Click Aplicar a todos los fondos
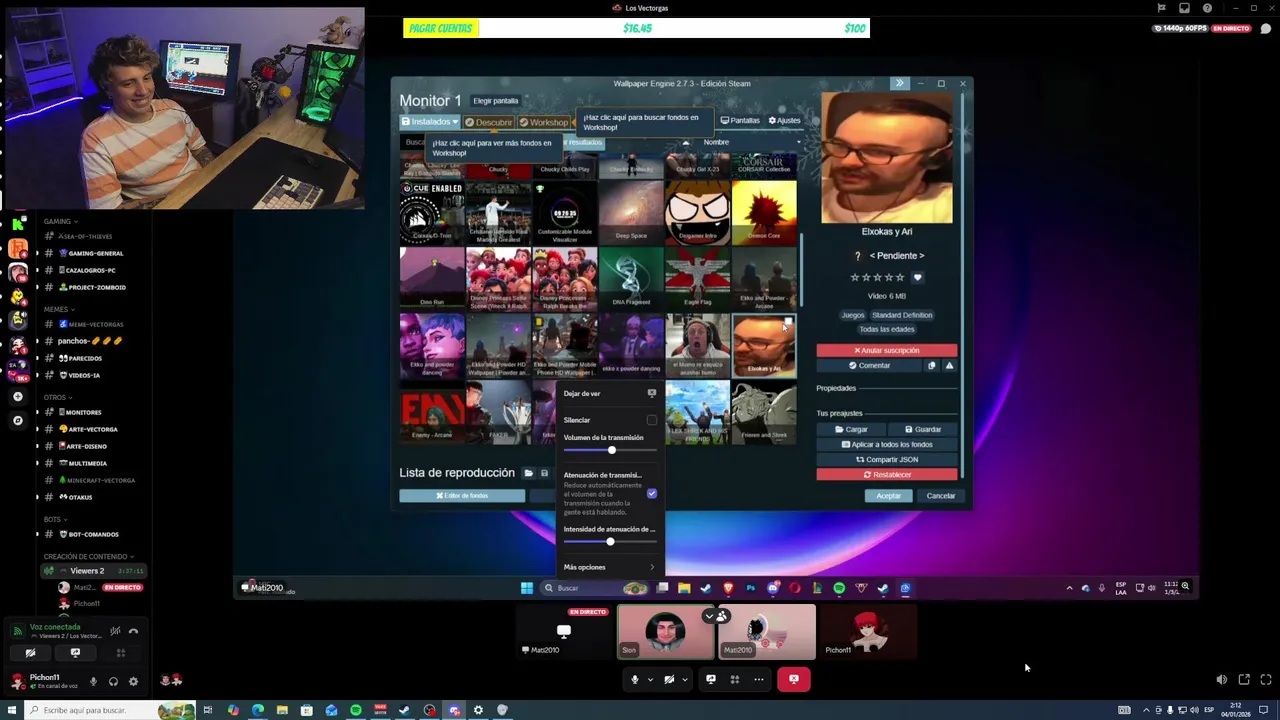The height and width of the screenshot is (720, 1280). (887, 444)
